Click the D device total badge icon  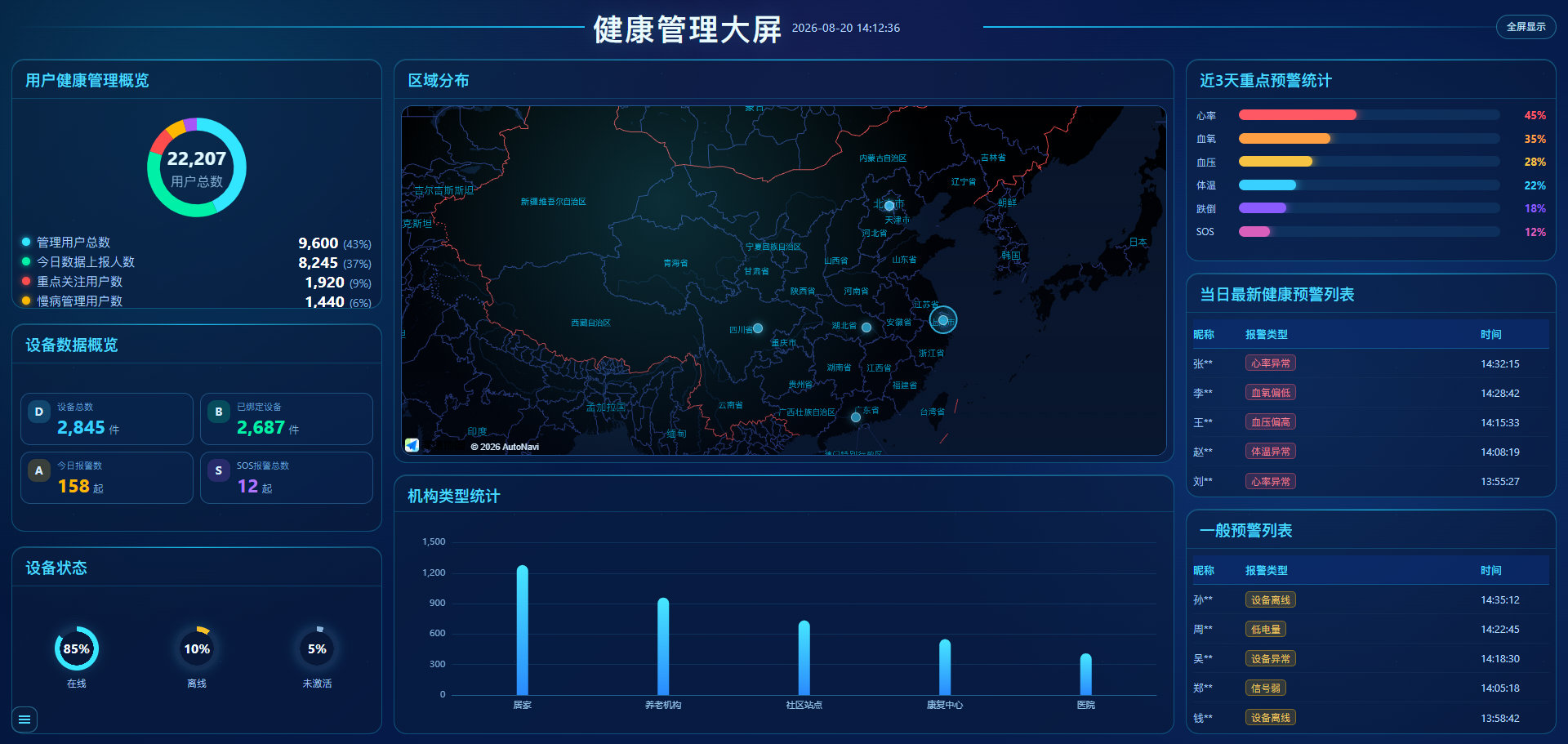pos(38,412)
